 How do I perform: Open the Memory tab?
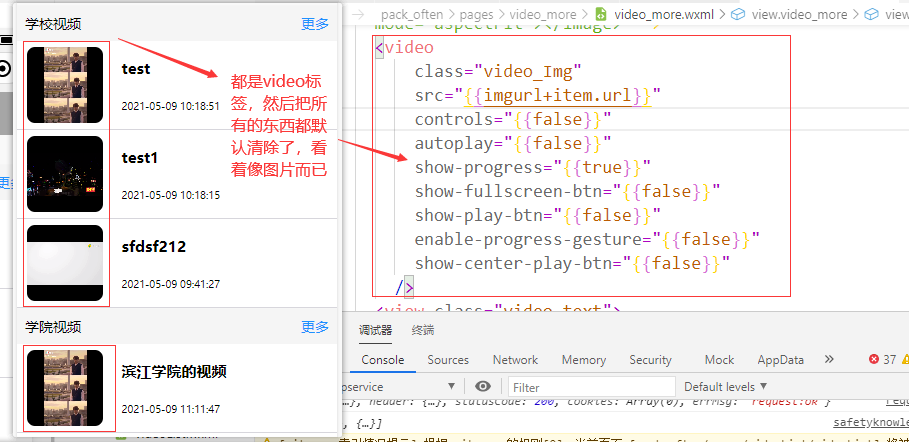pos(584,360)
